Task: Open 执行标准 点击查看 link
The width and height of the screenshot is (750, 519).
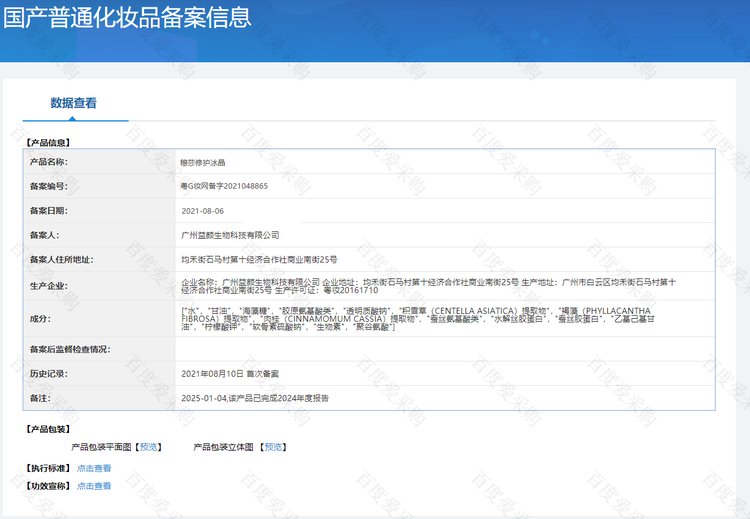Action: (94, 468)
